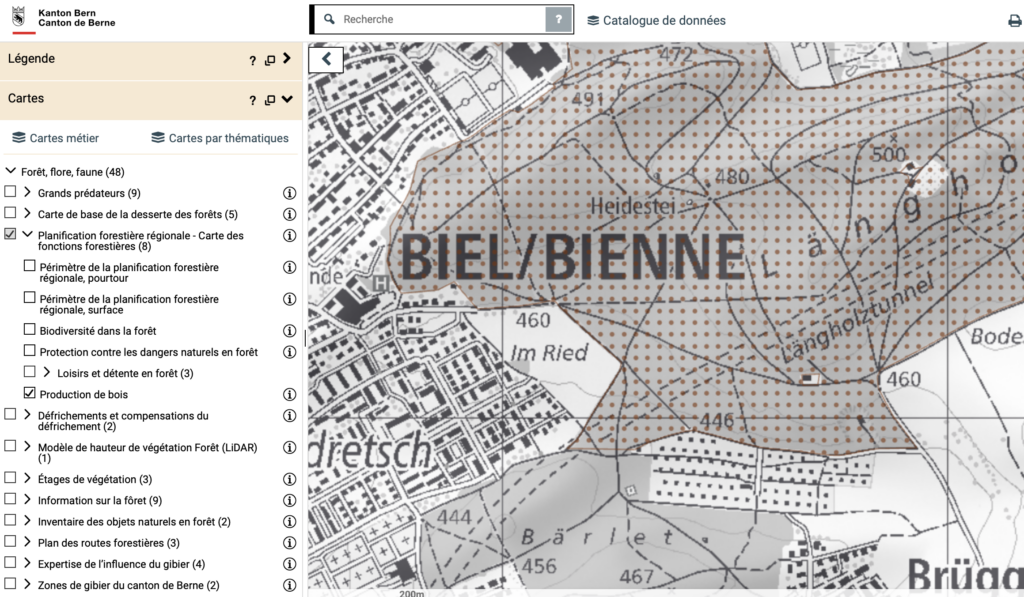Open info for Étages de végétation
Screen dimensions: 1024x597
tap(290, 479)
